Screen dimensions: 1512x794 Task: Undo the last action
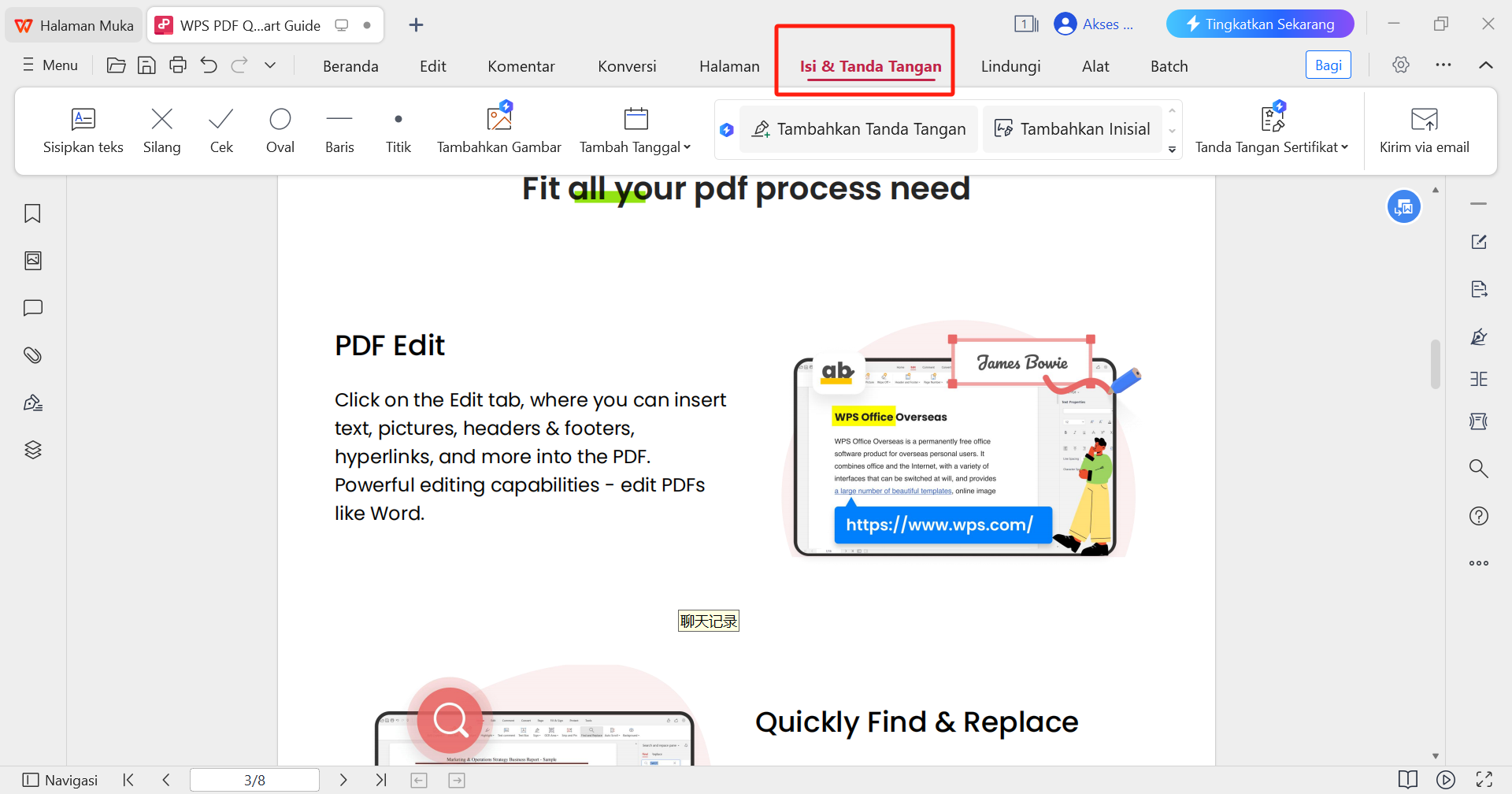pos(209,65)
